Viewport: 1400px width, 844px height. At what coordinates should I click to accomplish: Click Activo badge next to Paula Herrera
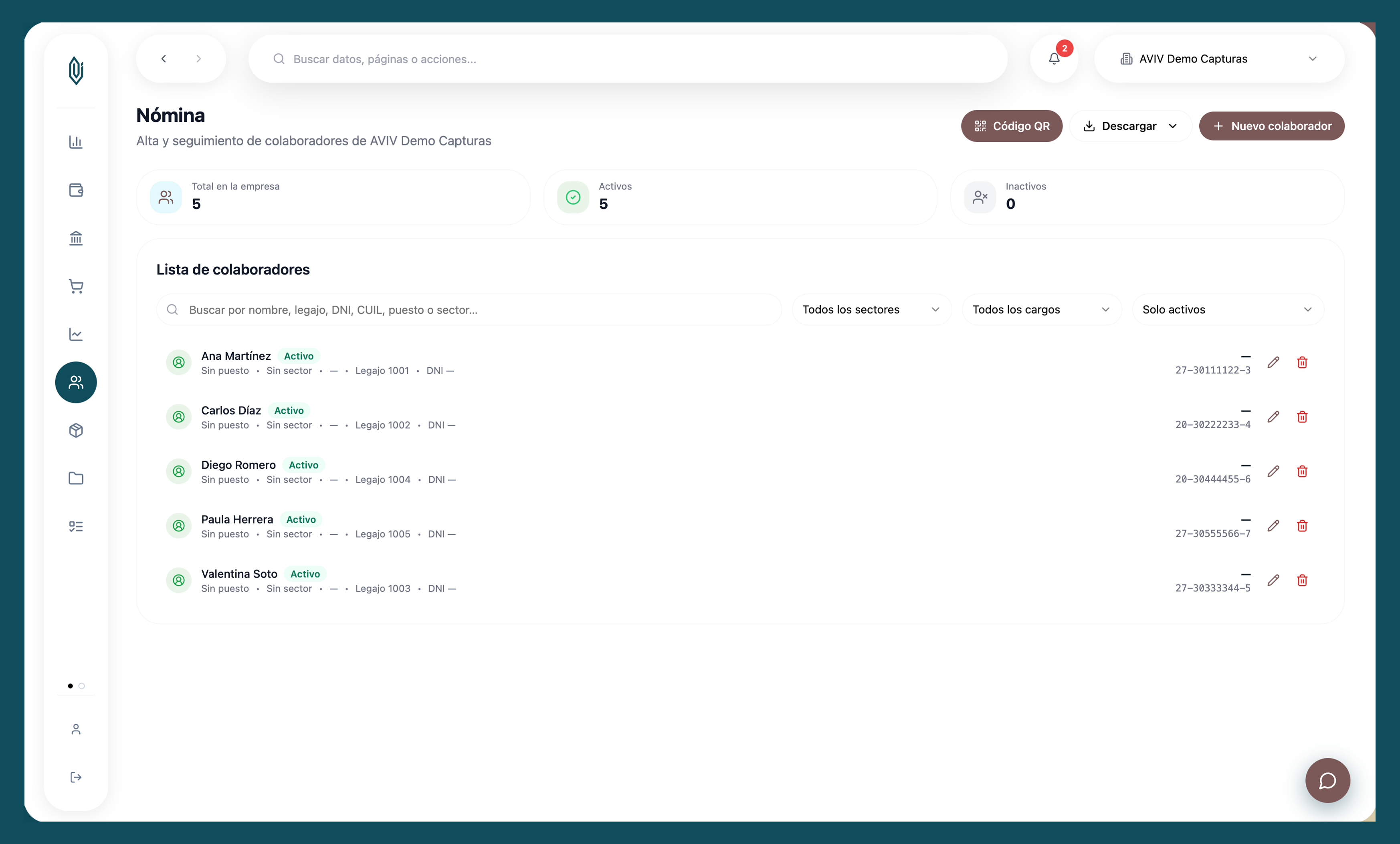coord(301,520)
